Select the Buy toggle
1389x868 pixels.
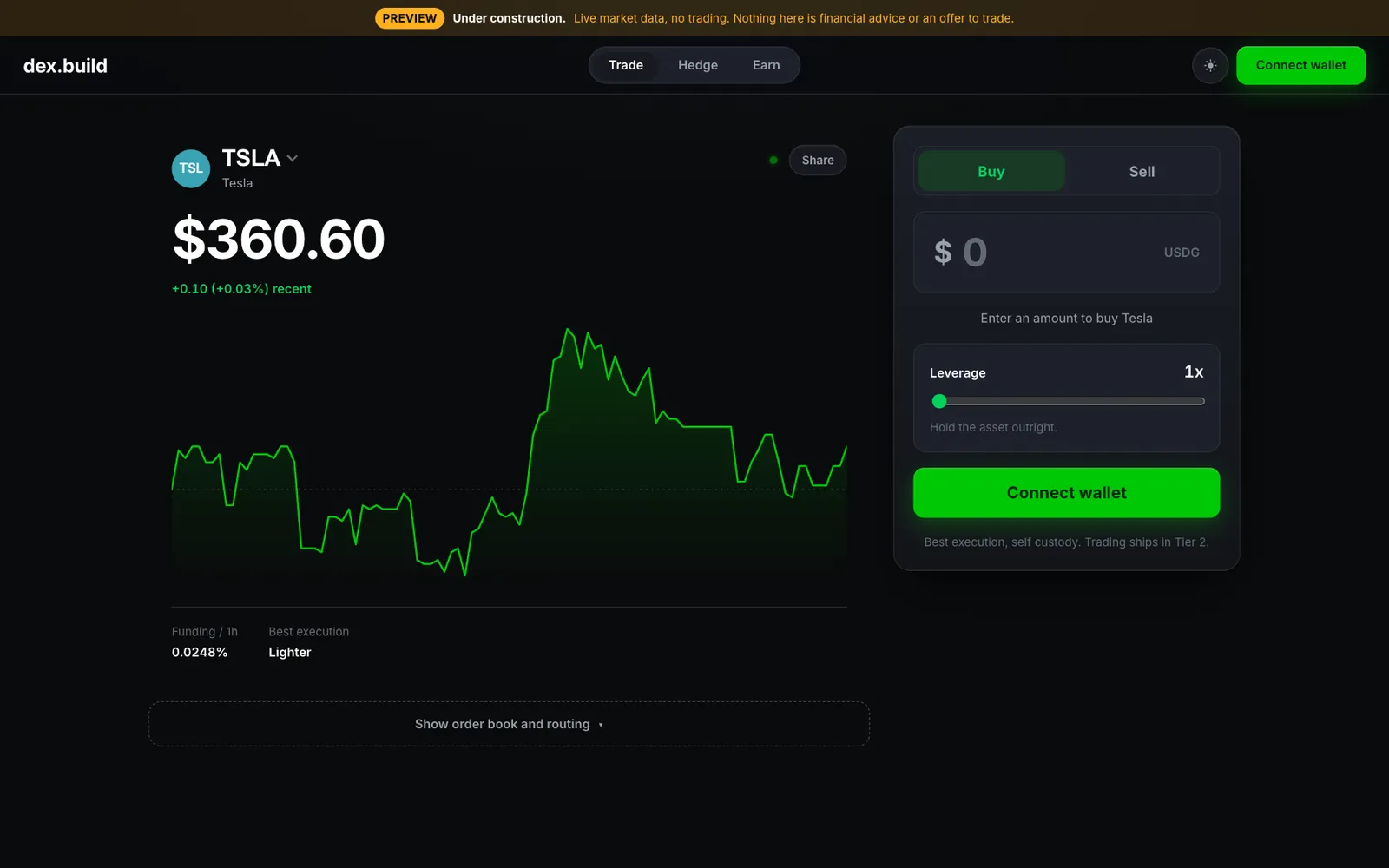991,171
